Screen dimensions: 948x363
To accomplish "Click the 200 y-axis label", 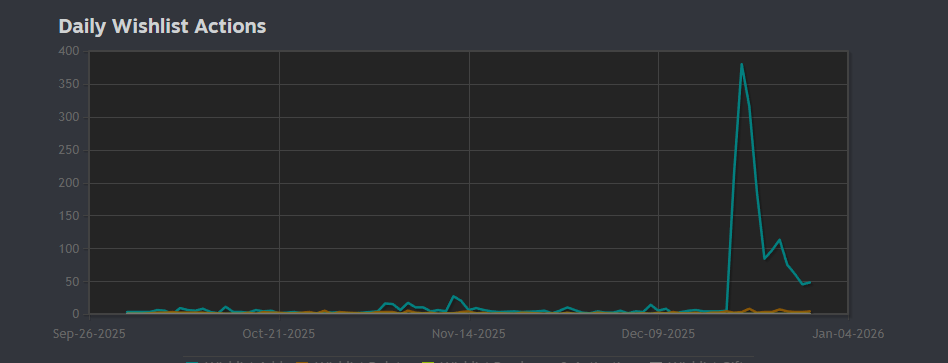I will (69, 183).
